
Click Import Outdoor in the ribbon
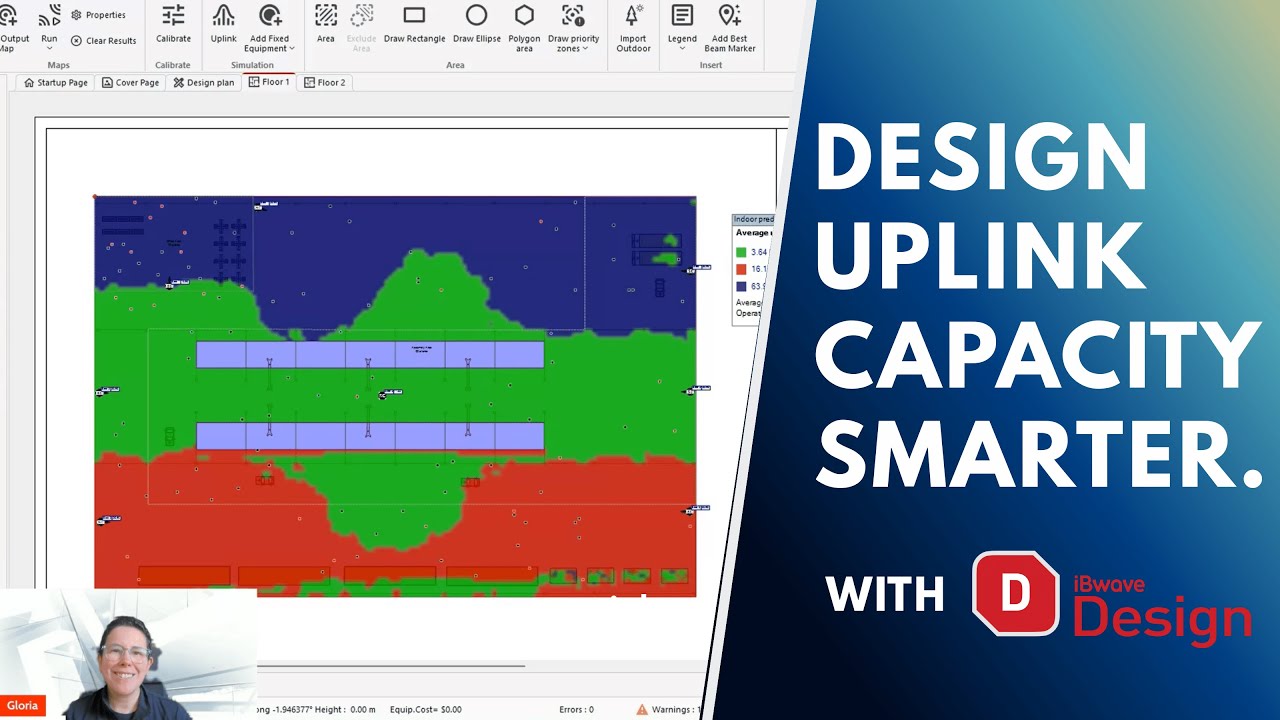(633, 27)
